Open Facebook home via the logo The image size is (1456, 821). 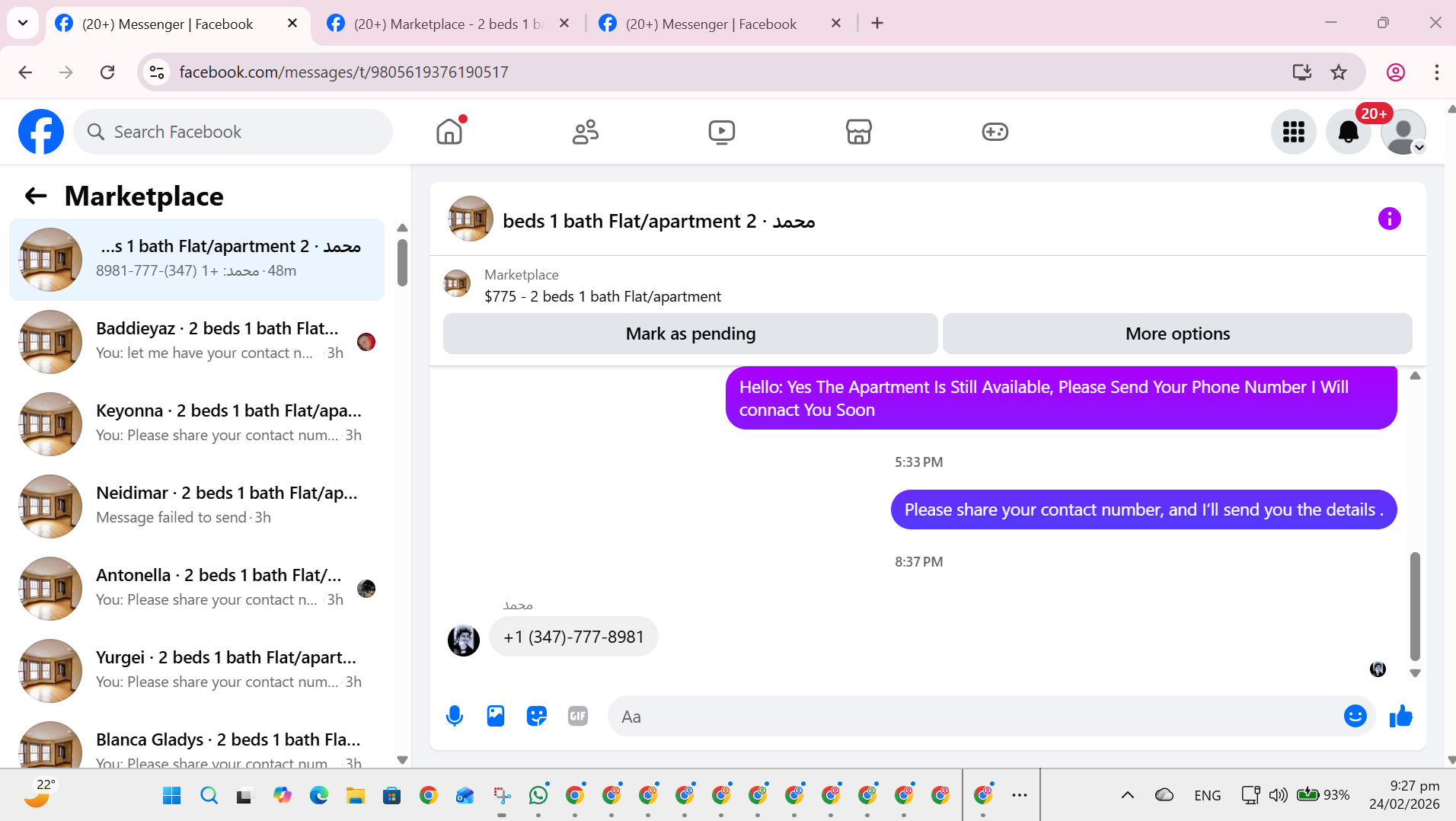(x=41, y=132)
